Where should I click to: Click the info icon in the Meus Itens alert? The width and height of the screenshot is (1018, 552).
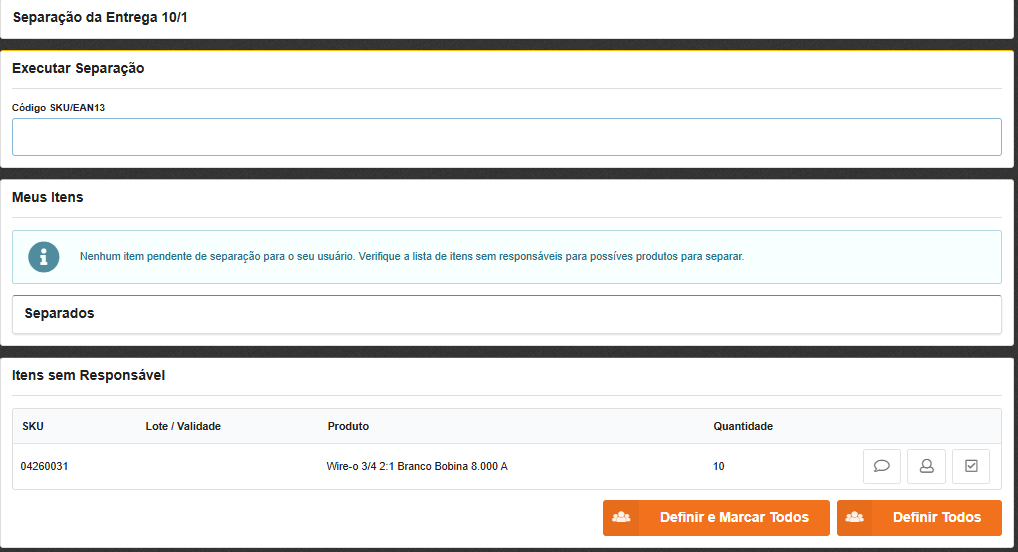click(x=43, y=256)
